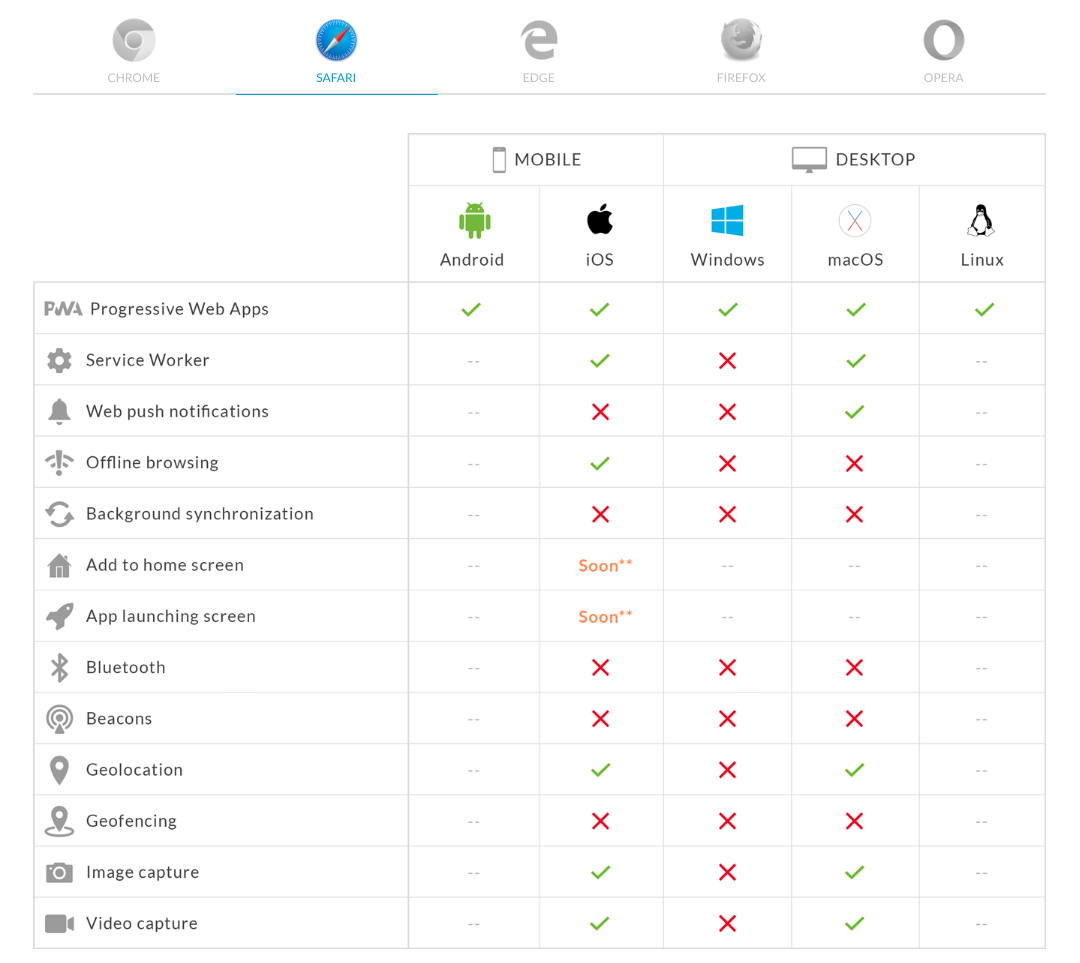Viewport: 1080px width, 963px height.
Task: Click the Windows column label
Action: pyautogui.click(x=727, y=260)
